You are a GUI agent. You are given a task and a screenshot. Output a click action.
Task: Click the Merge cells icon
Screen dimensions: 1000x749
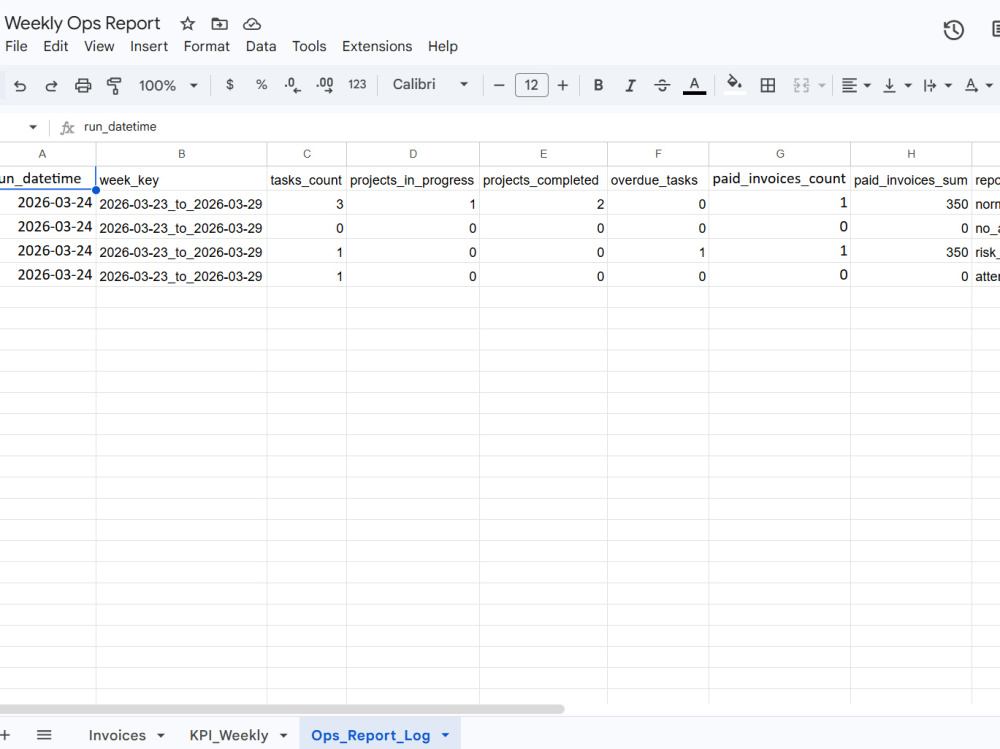tap(801, 85)
